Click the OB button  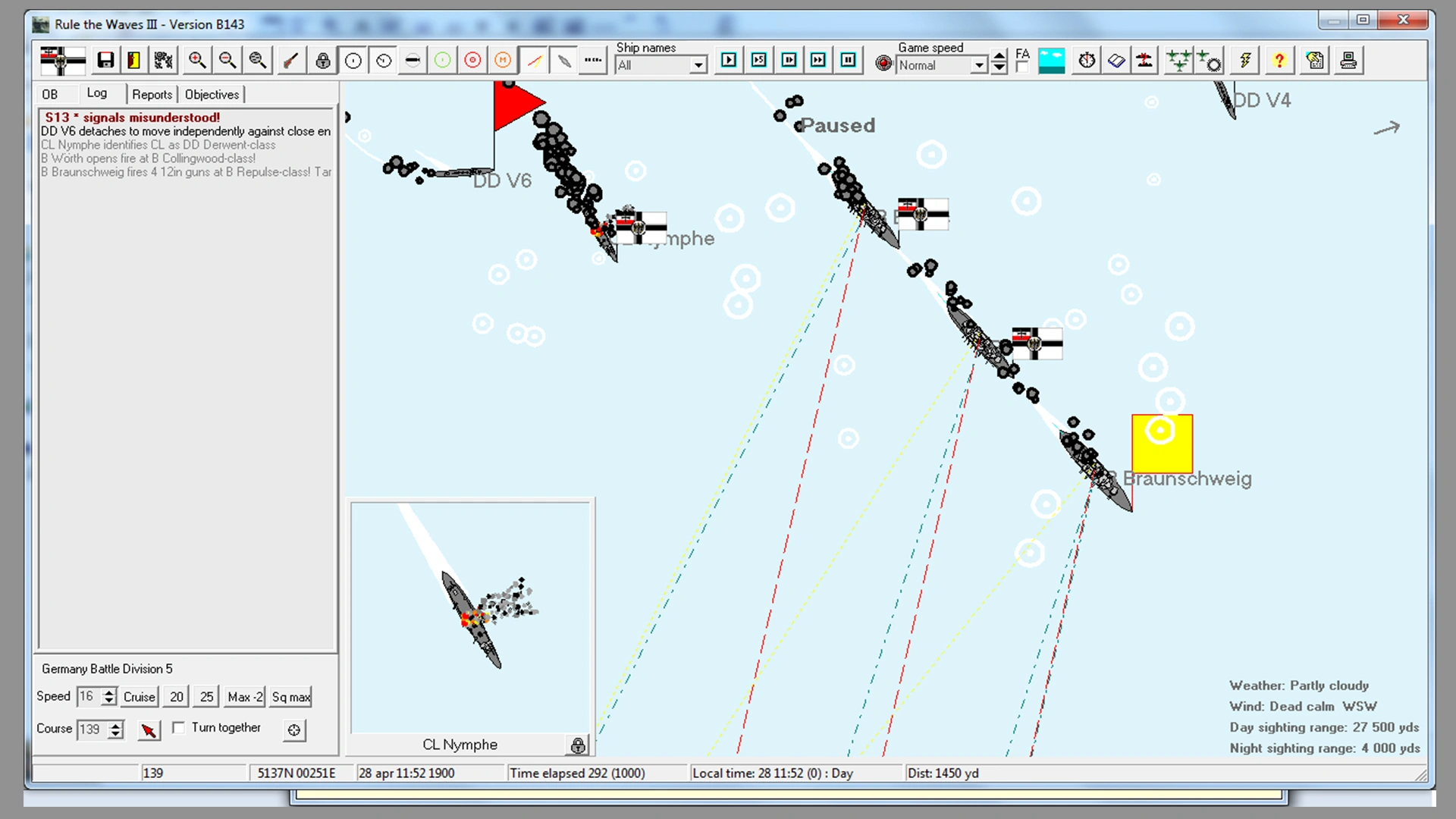50,93
